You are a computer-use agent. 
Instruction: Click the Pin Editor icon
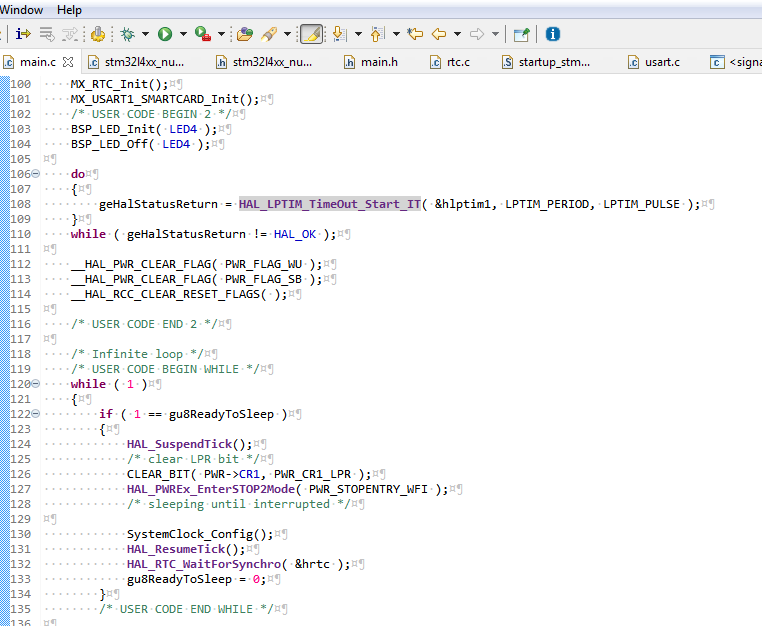point(521,34)
